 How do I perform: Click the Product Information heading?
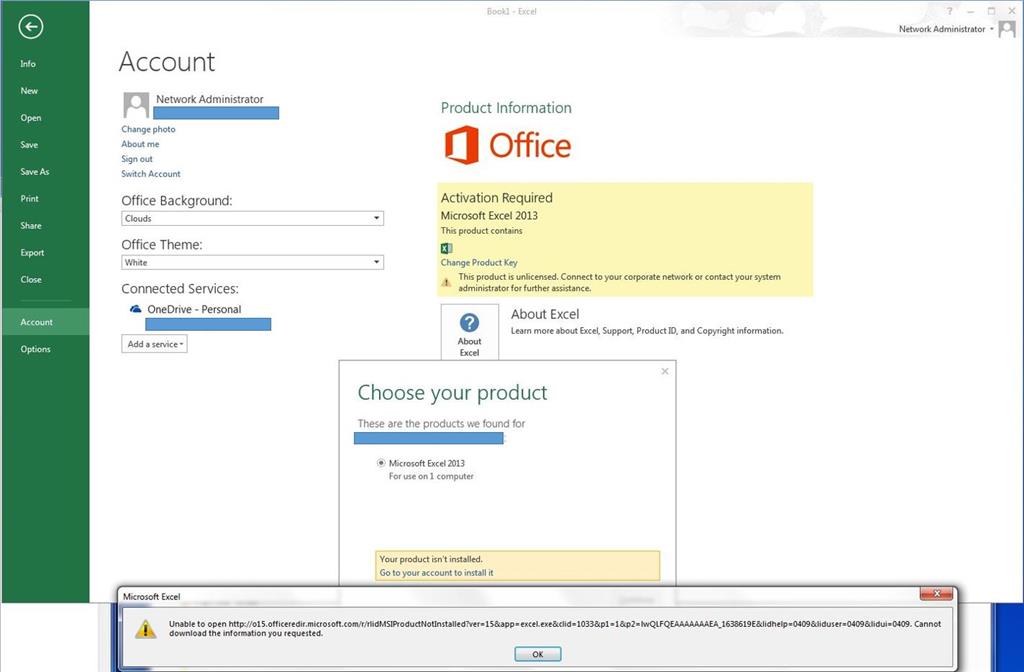(x=506, y=108)
